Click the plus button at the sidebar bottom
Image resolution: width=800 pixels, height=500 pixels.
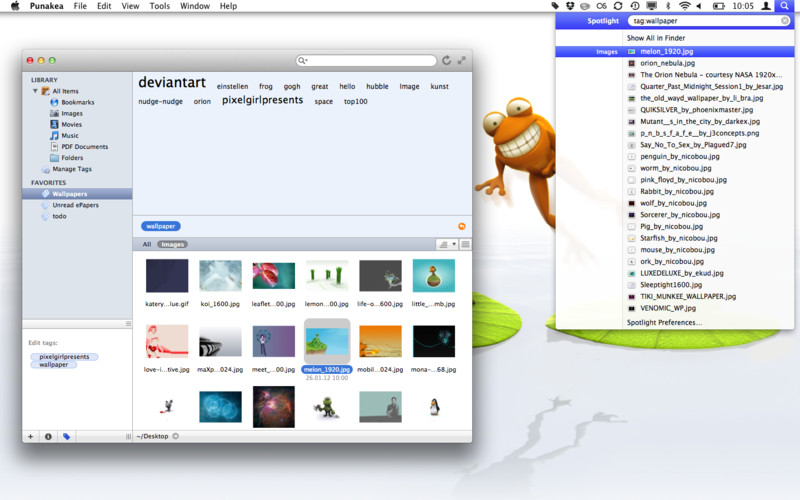30,436
